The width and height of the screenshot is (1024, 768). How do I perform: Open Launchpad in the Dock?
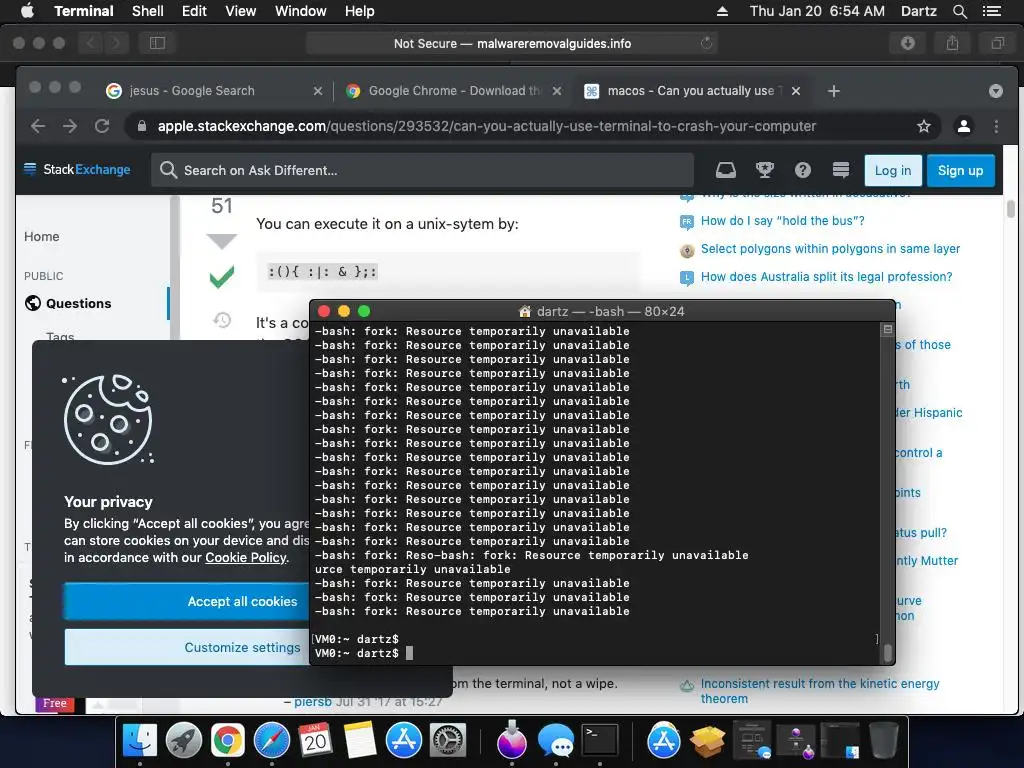[184, 741]
